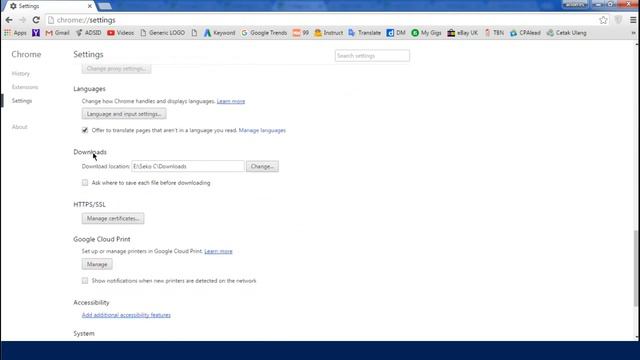Open Add additional accessibility features link

pos(126,315)
